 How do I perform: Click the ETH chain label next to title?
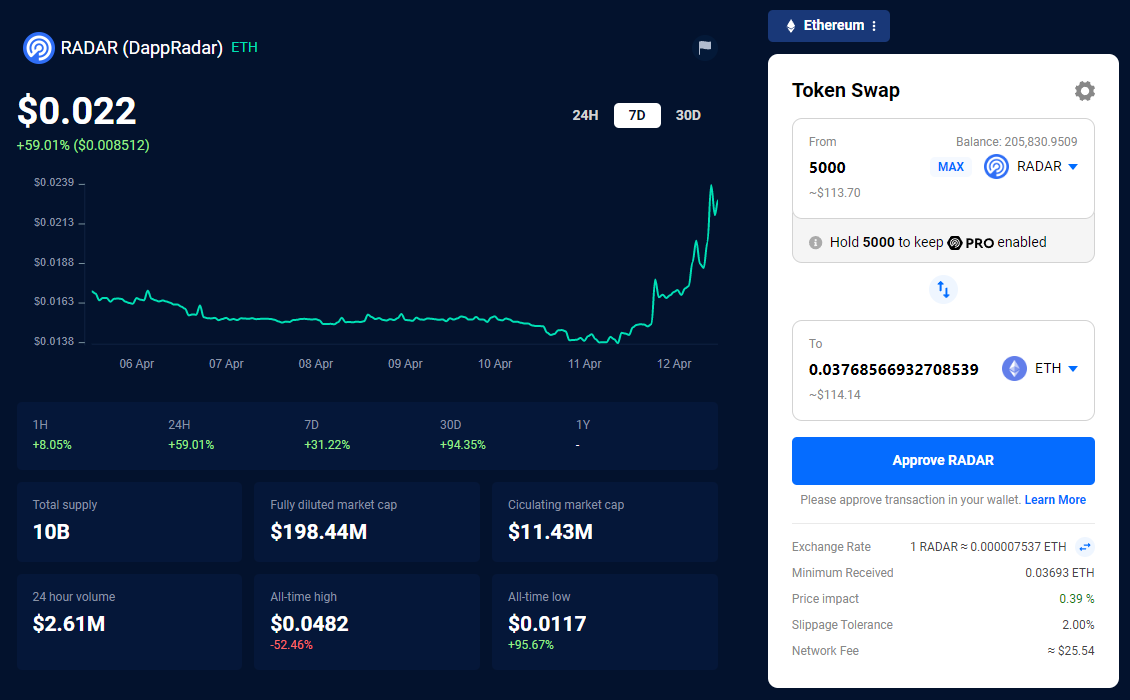pos(244,48)
